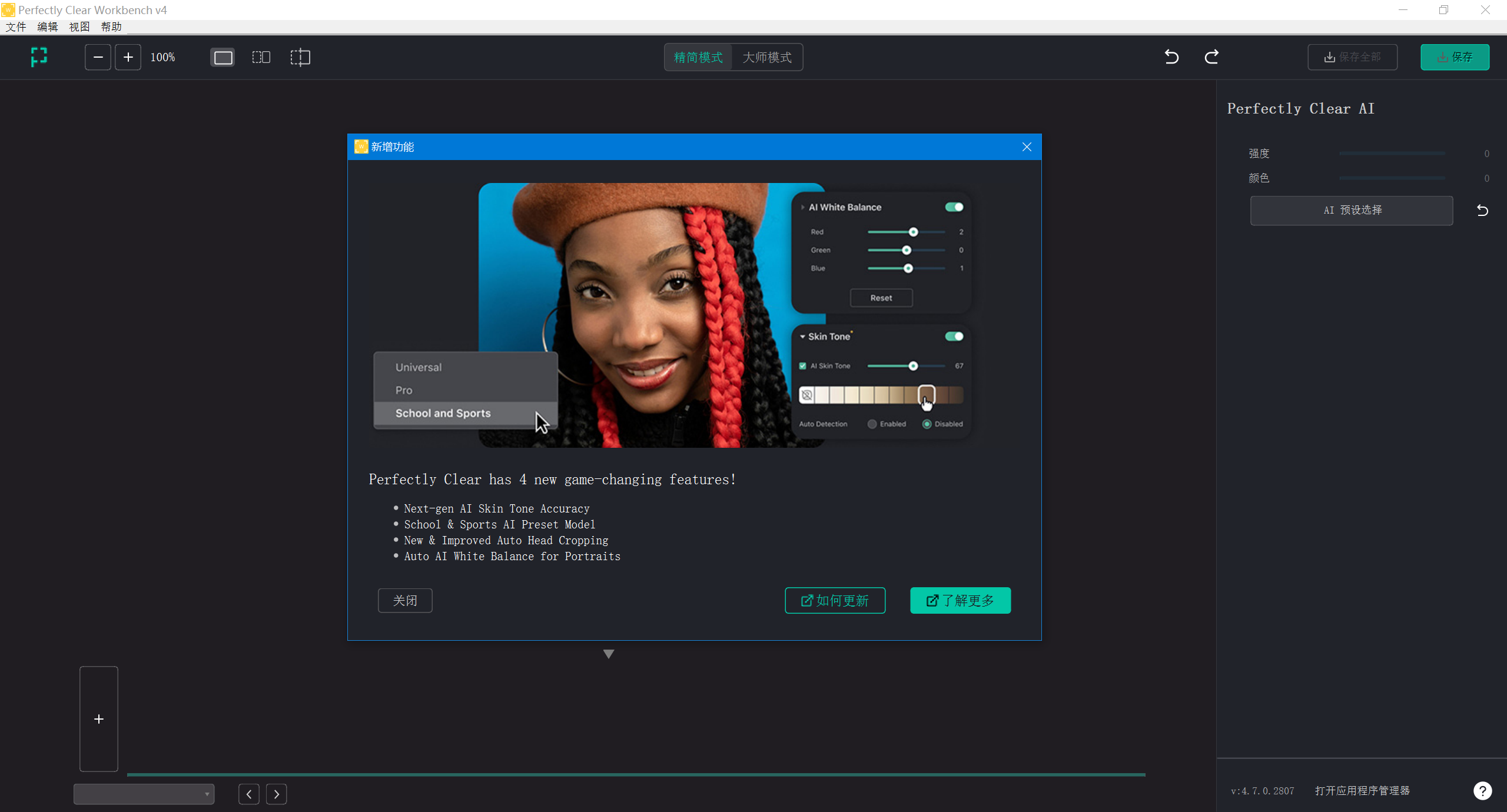Switch to side-by-side compare view
The image size is (1507, 812).
pos(261,57)
